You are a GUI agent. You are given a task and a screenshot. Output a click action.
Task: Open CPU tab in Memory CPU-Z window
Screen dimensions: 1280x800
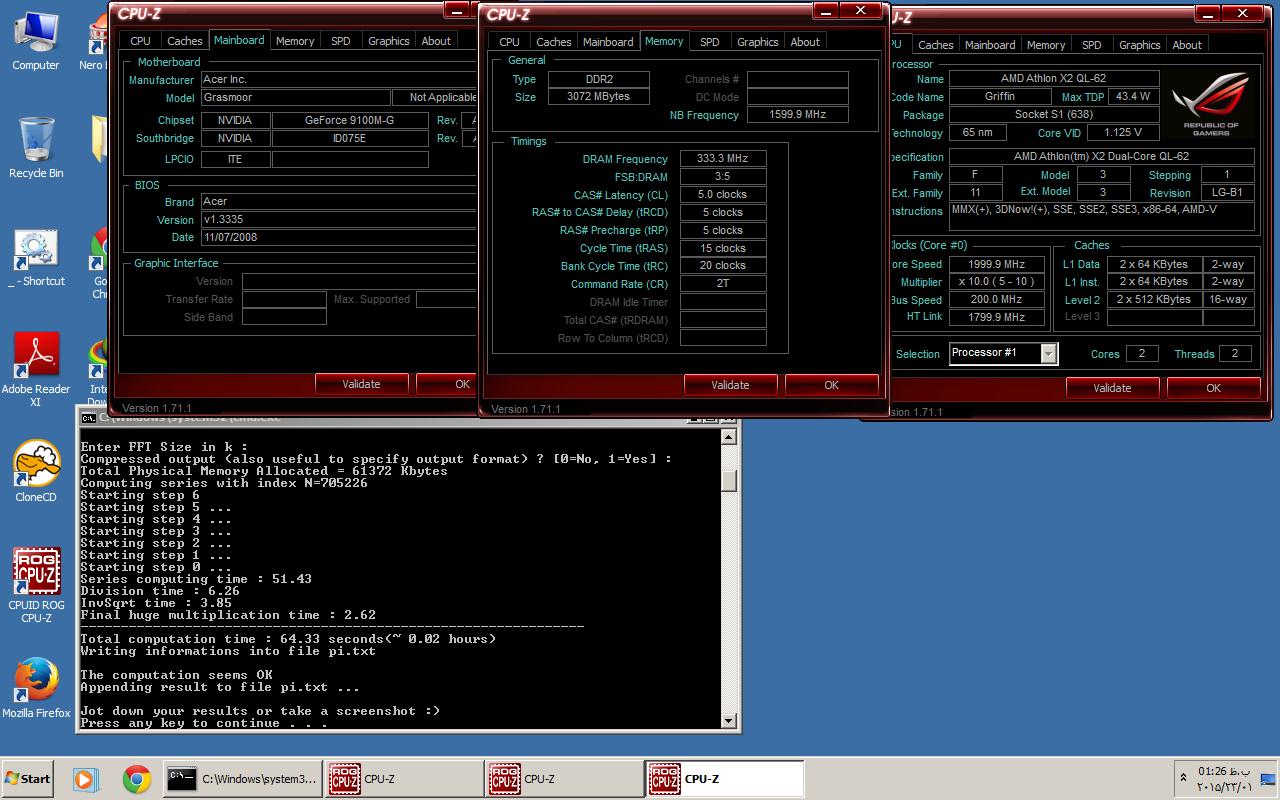[x=509, y=42]
